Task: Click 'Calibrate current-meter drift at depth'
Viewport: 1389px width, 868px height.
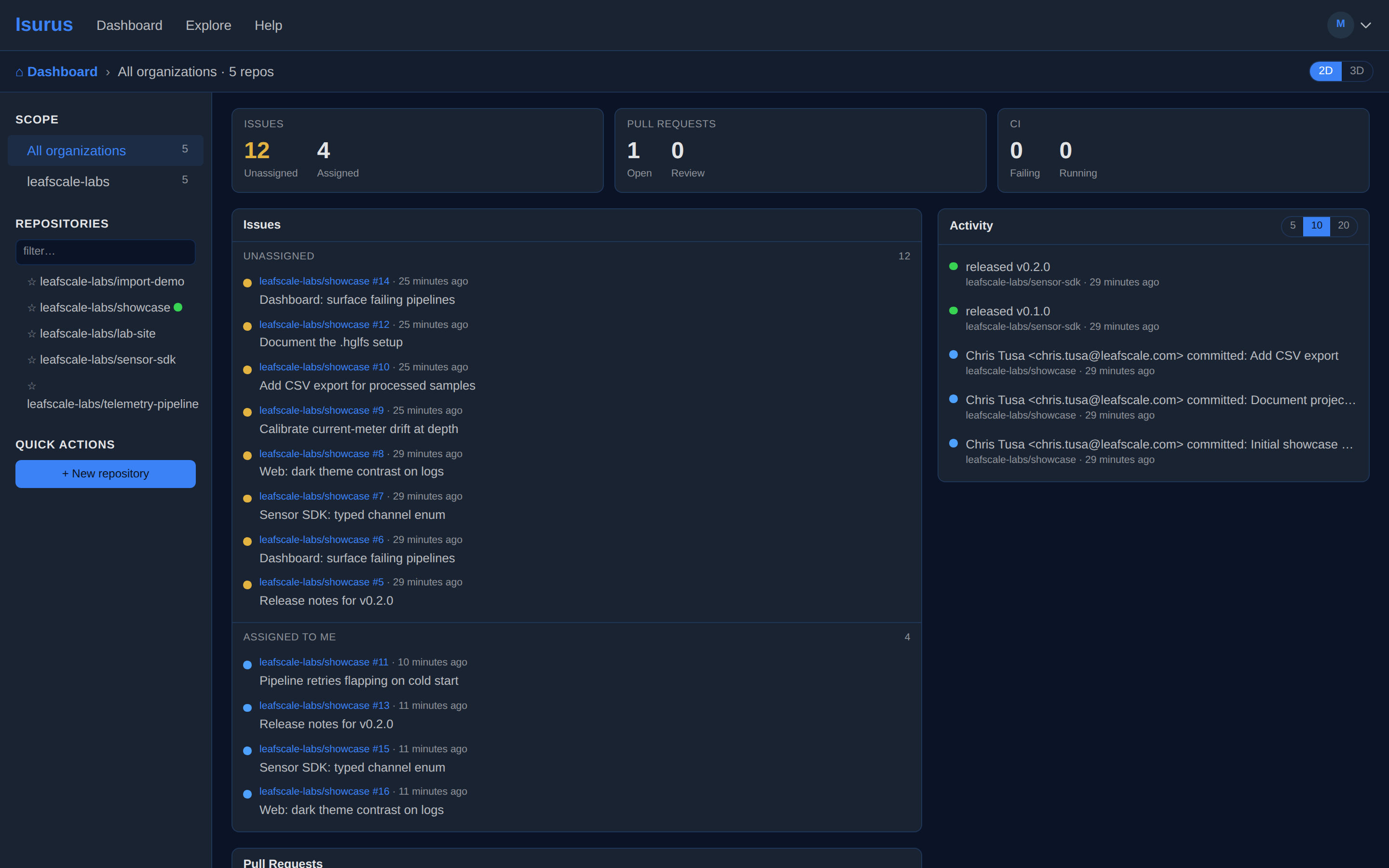Action: 359,429
